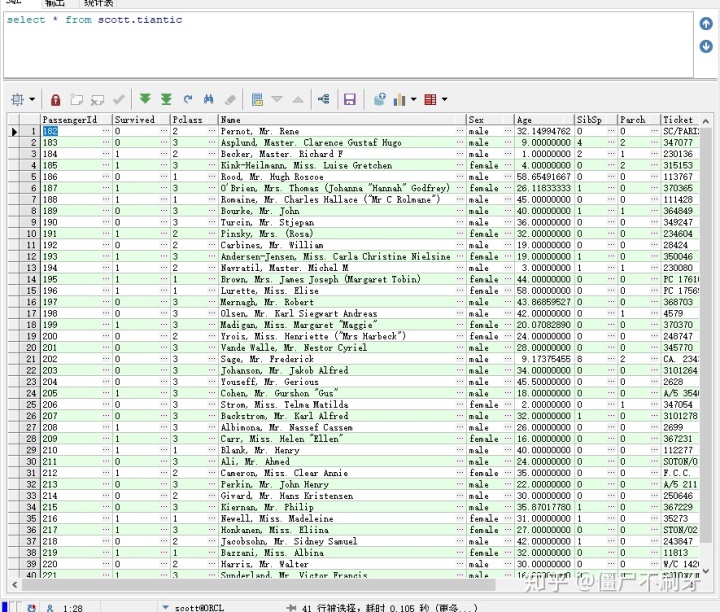Click the cursor position 1:28 in status bar

73,608
